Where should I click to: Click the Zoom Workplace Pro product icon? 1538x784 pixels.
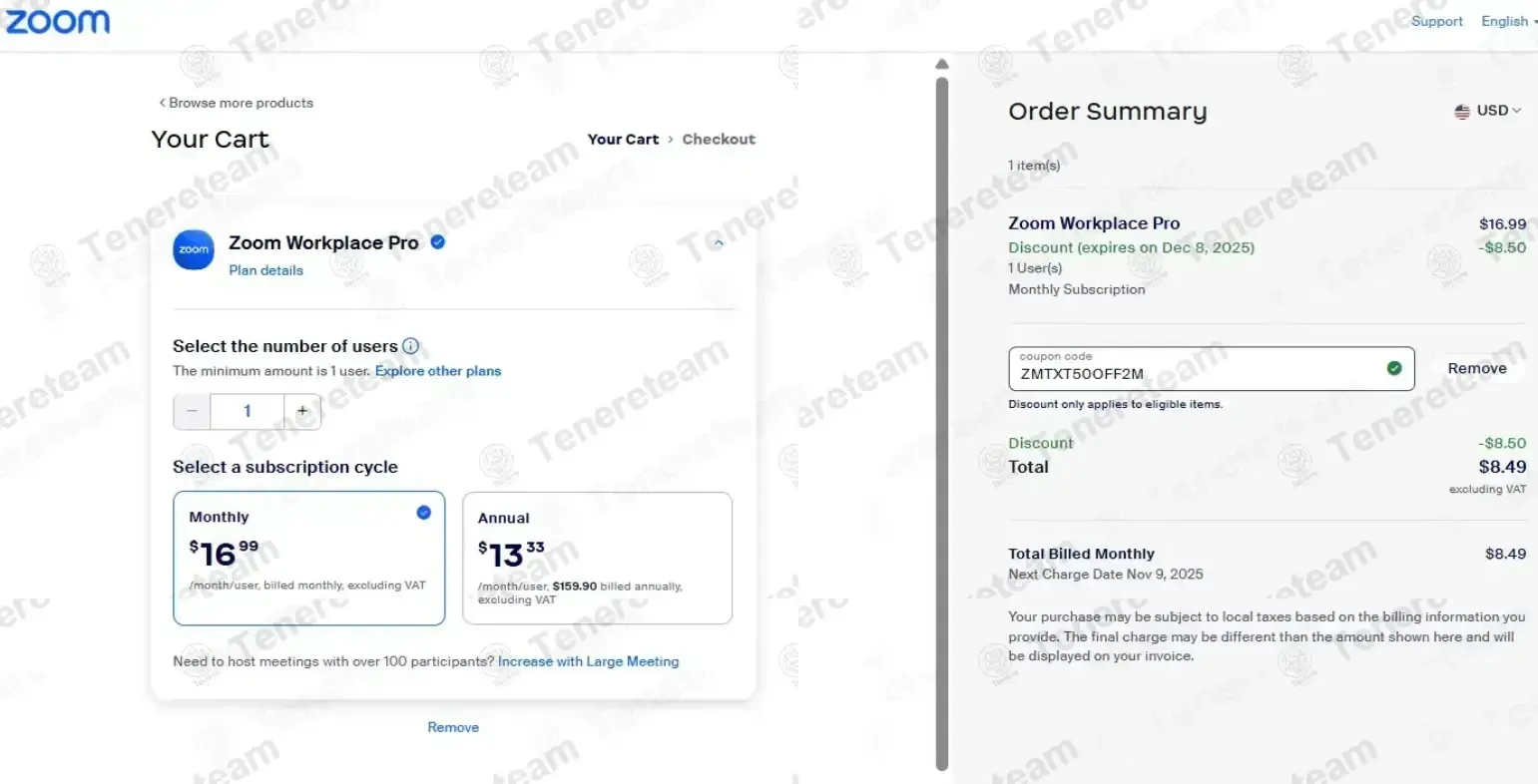click(x=194, y=250)
